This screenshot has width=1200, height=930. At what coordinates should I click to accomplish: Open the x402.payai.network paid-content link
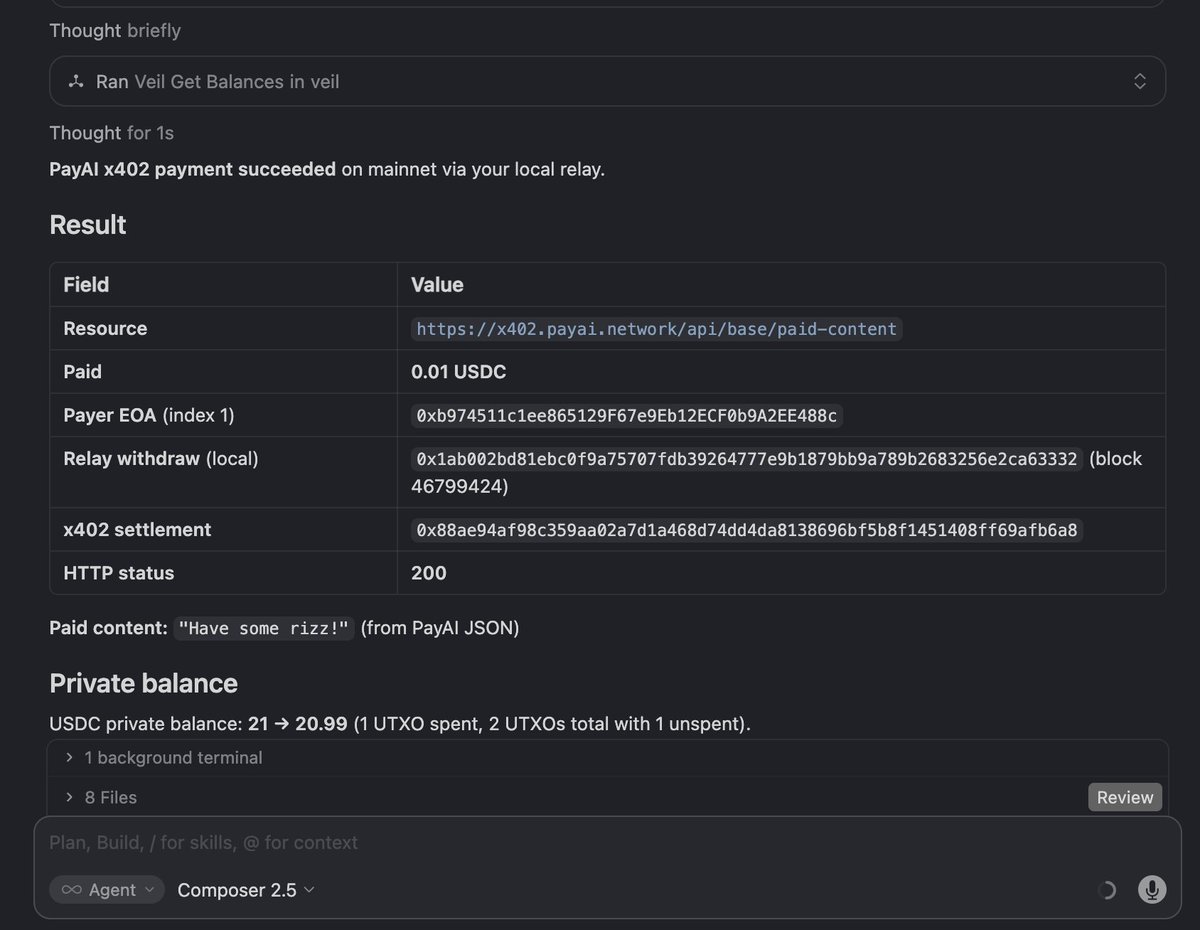coord(656,329)
